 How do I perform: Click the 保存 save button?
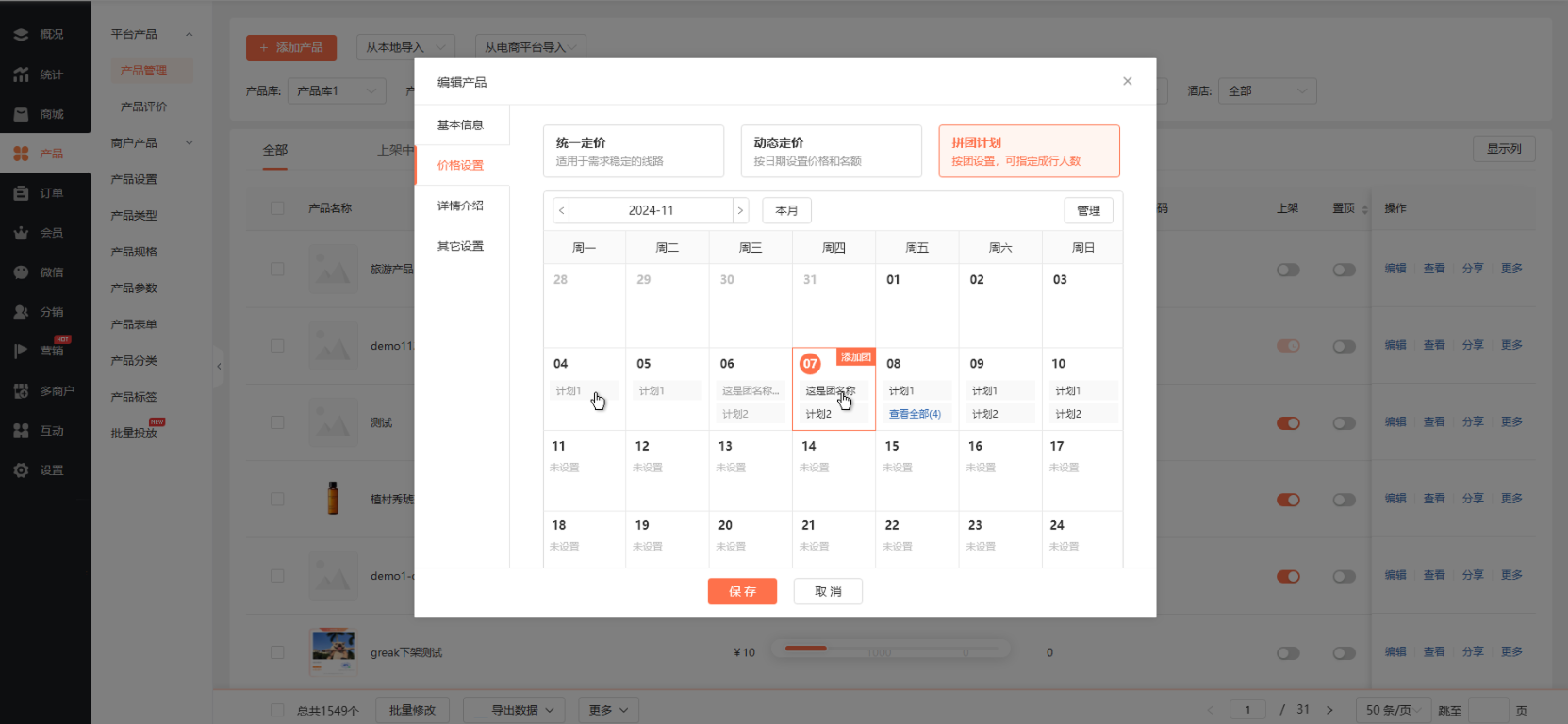pos(742,591)
